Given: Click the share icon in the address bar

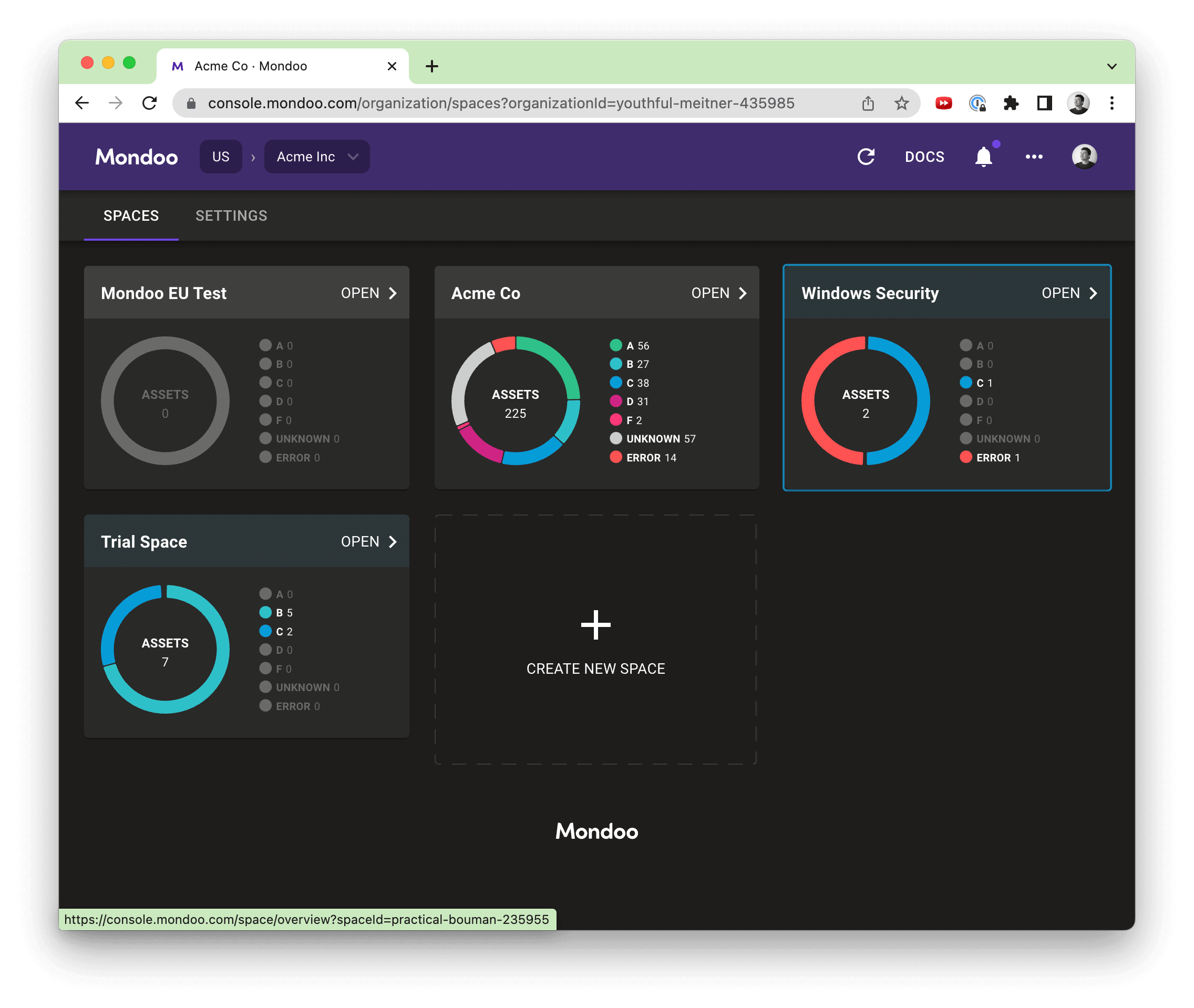Looking at the screenshot, I should (x=868, y=104).
